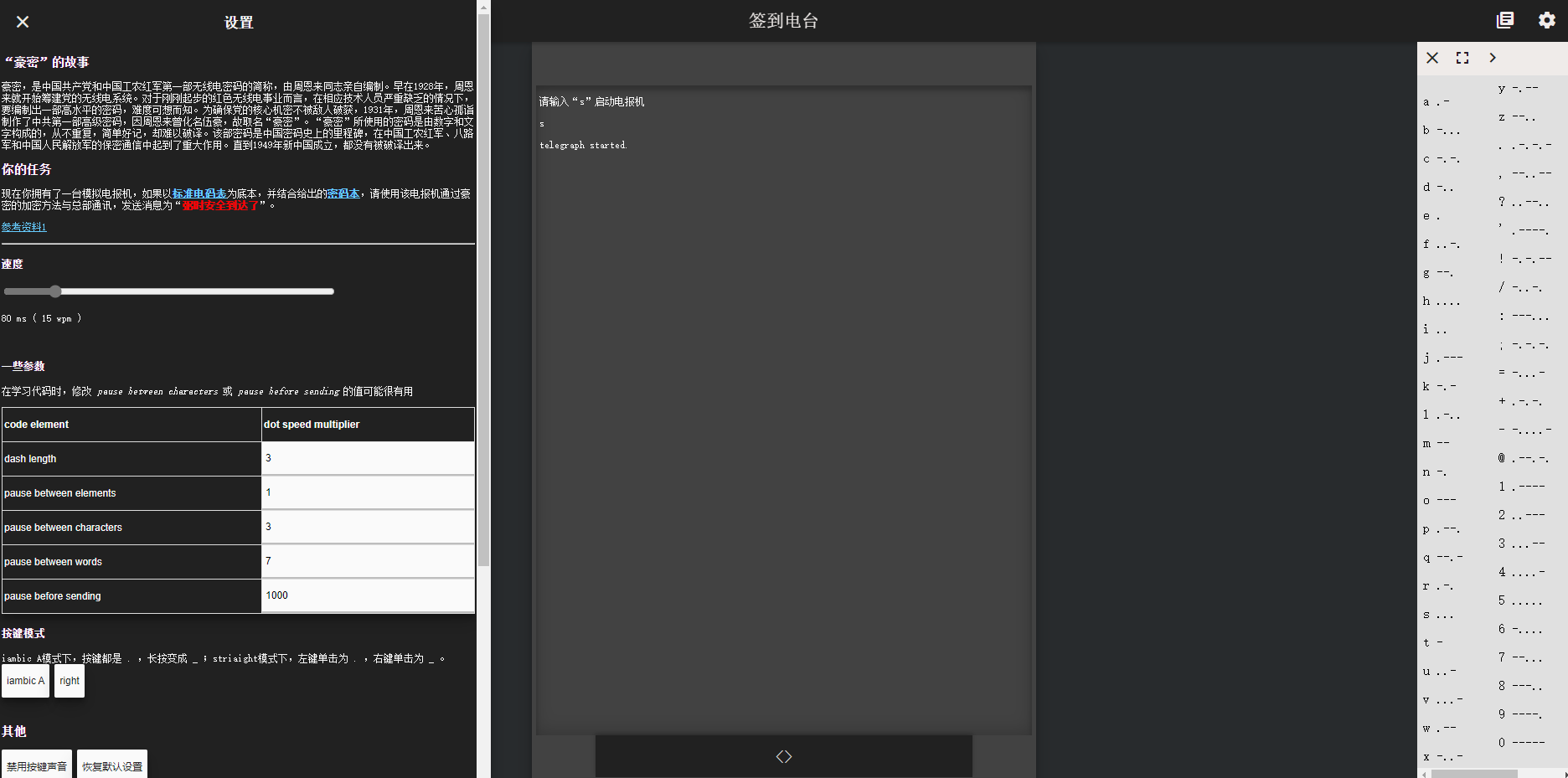Open the settings gear icon
Image resolution: width=1568 pixels, height=778 pixels.
coord(1546,20)
